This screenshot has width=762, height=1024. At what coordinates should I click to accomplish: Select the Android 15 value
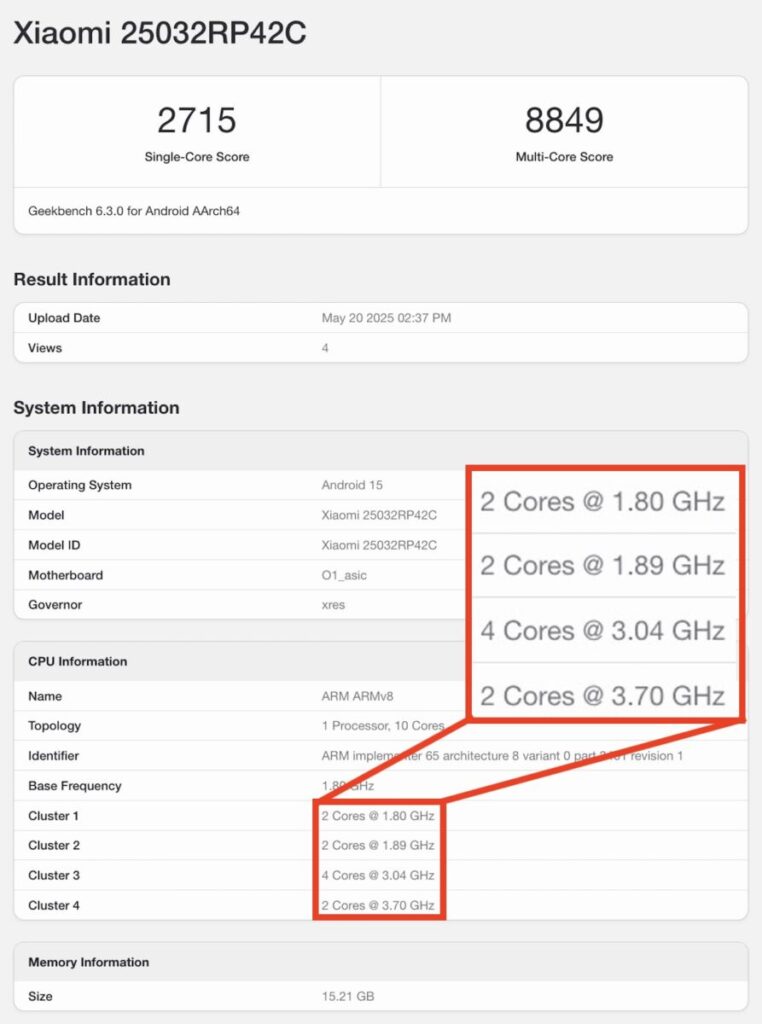coord(352,485)
